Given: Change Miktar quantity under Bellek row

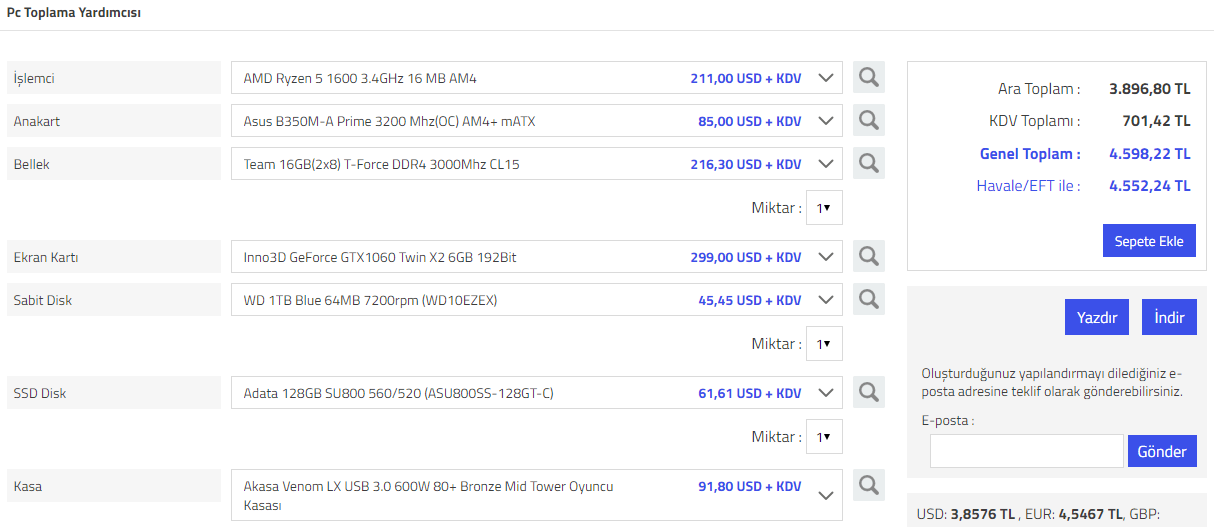Looking at the screenshot, I should point(824,207).
